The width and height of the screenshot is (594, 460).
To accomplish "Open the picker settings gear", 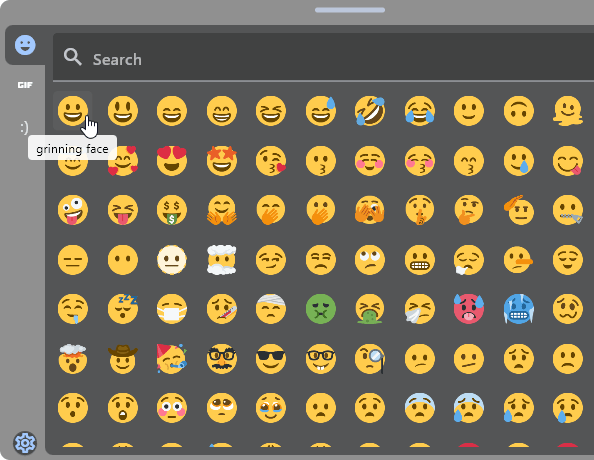I will pyautogui.click(x=25, y=443).
